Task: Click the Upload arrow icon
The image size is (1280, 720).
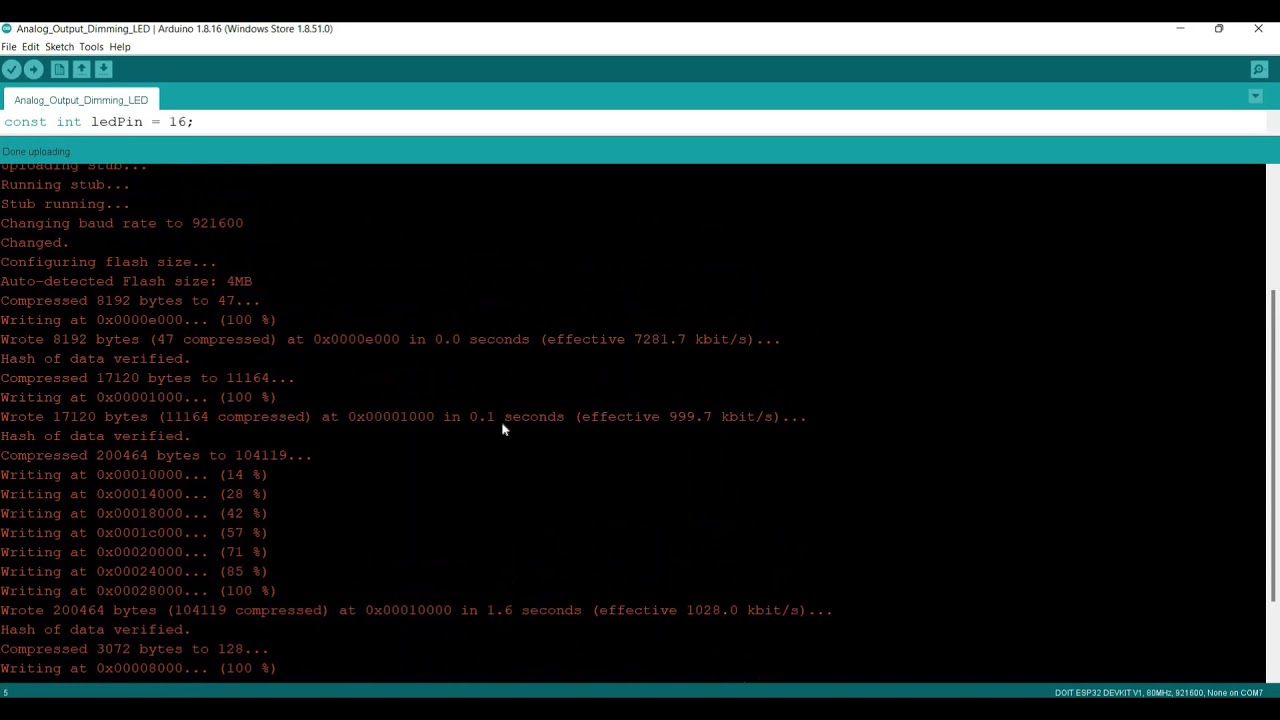Action: pyautogui.click(x=33, y=69)
